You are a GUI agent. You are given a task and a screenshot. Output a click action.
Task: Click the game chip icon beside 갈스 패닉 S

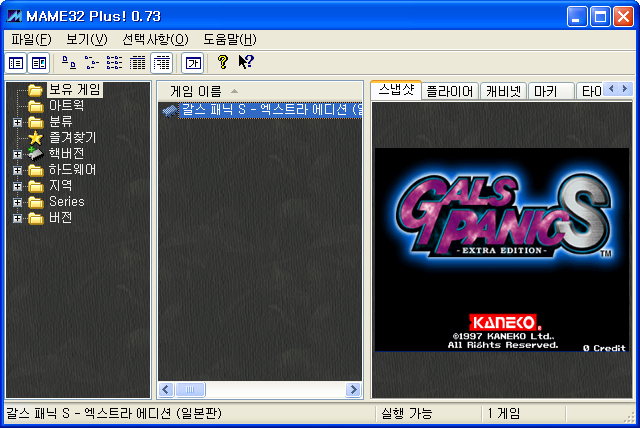coord(170,110)
